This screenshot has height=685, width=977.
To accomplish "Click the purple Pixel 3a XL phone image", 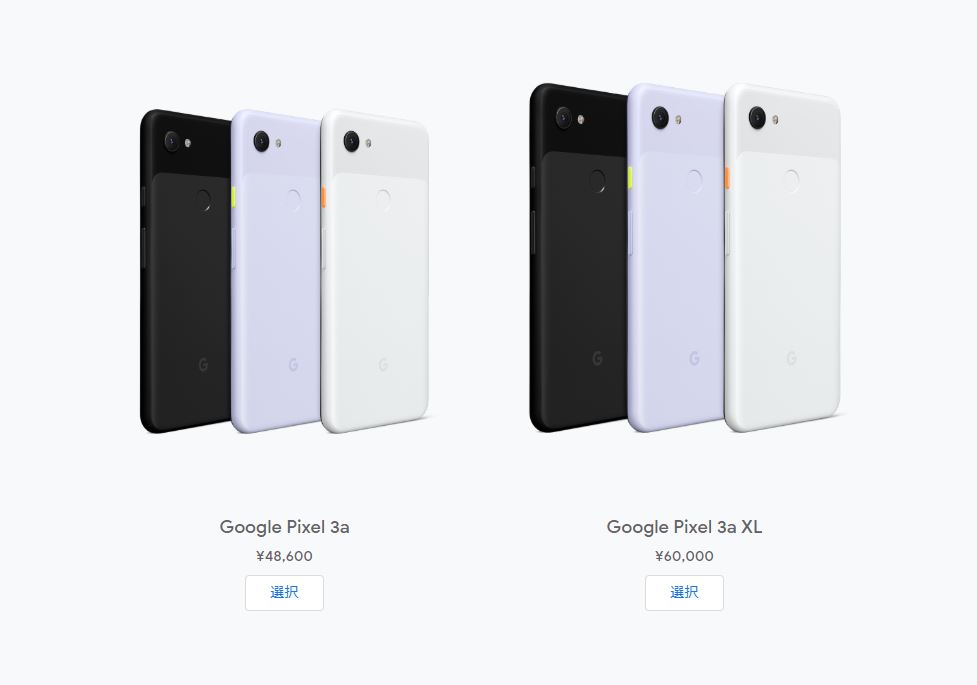I will tap(675, 257).
